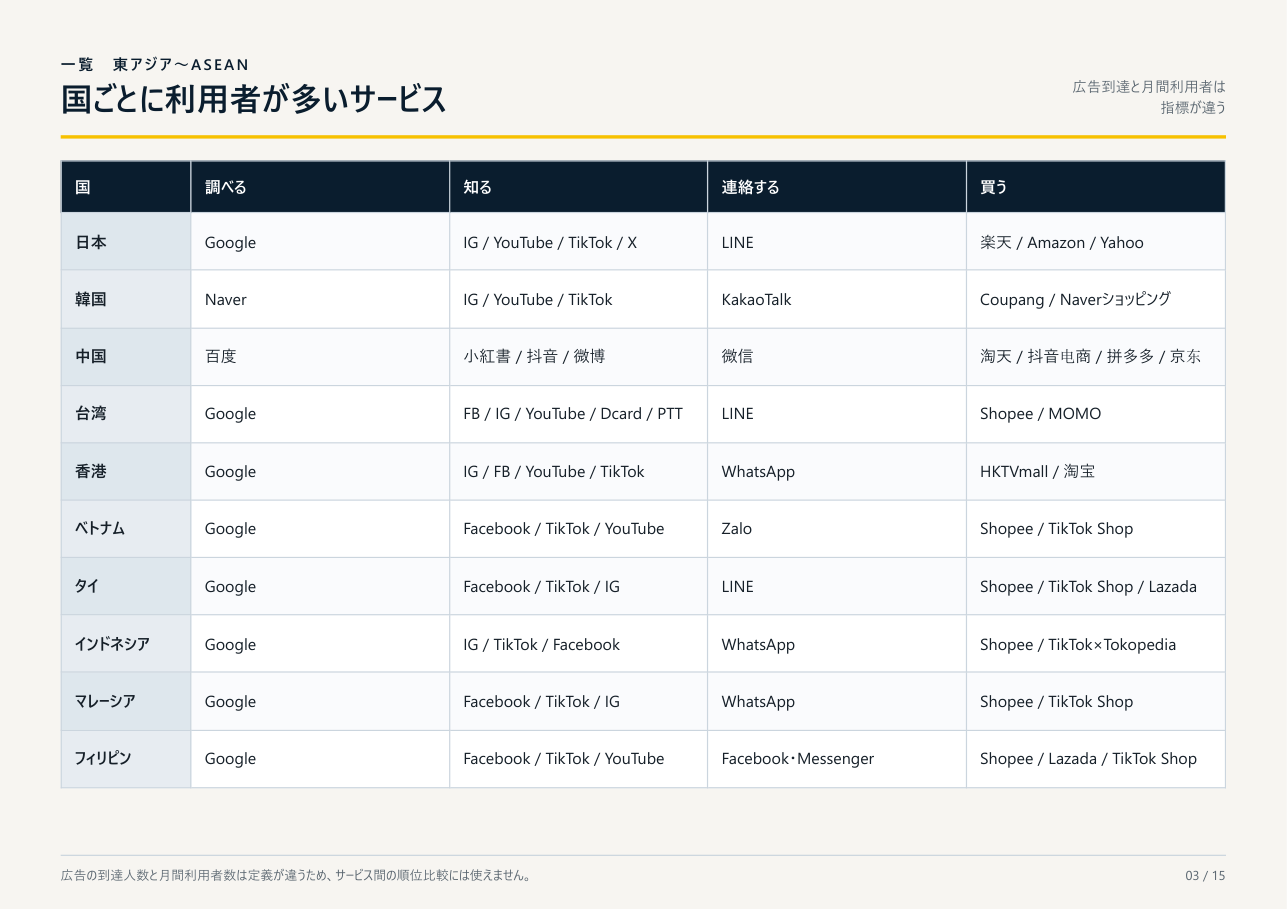Viewport: 1287px width, 909px height.
Task: Click the 中国 row label
Action: pos(126,357)
